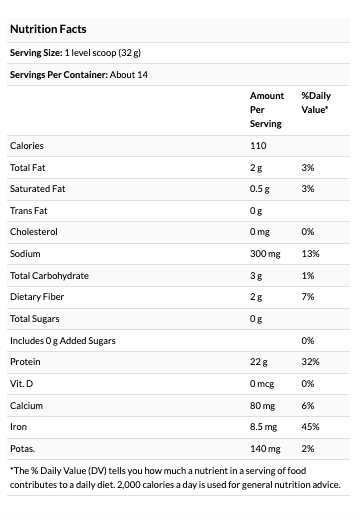Click the Nutrition Facts heading
The height and width of the screenshot is (520, 360).
pos(48,29)
